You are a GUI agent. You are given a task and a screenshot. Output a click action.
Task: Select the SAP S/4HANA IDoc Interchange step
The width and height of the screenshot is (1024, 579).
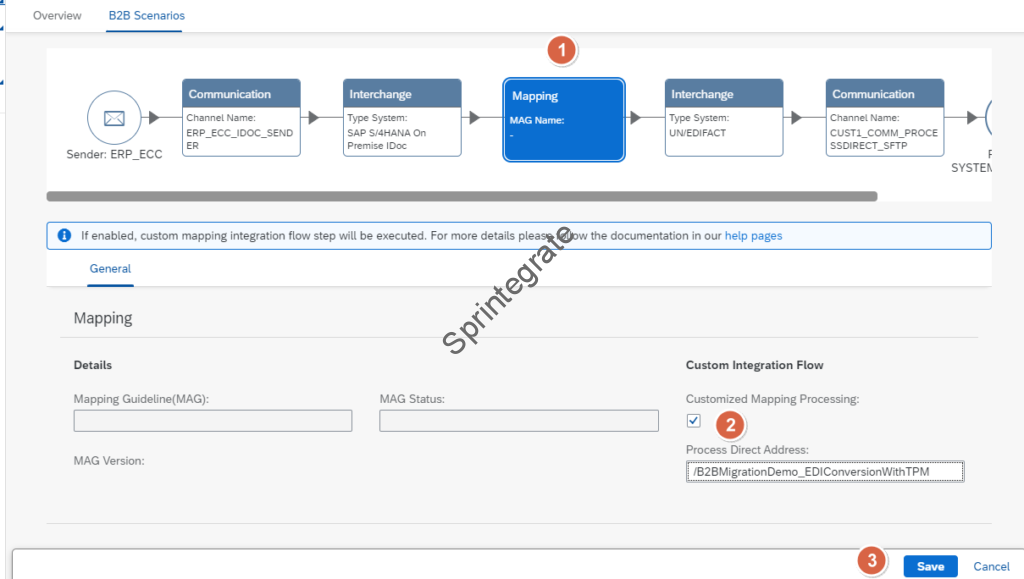402,118
